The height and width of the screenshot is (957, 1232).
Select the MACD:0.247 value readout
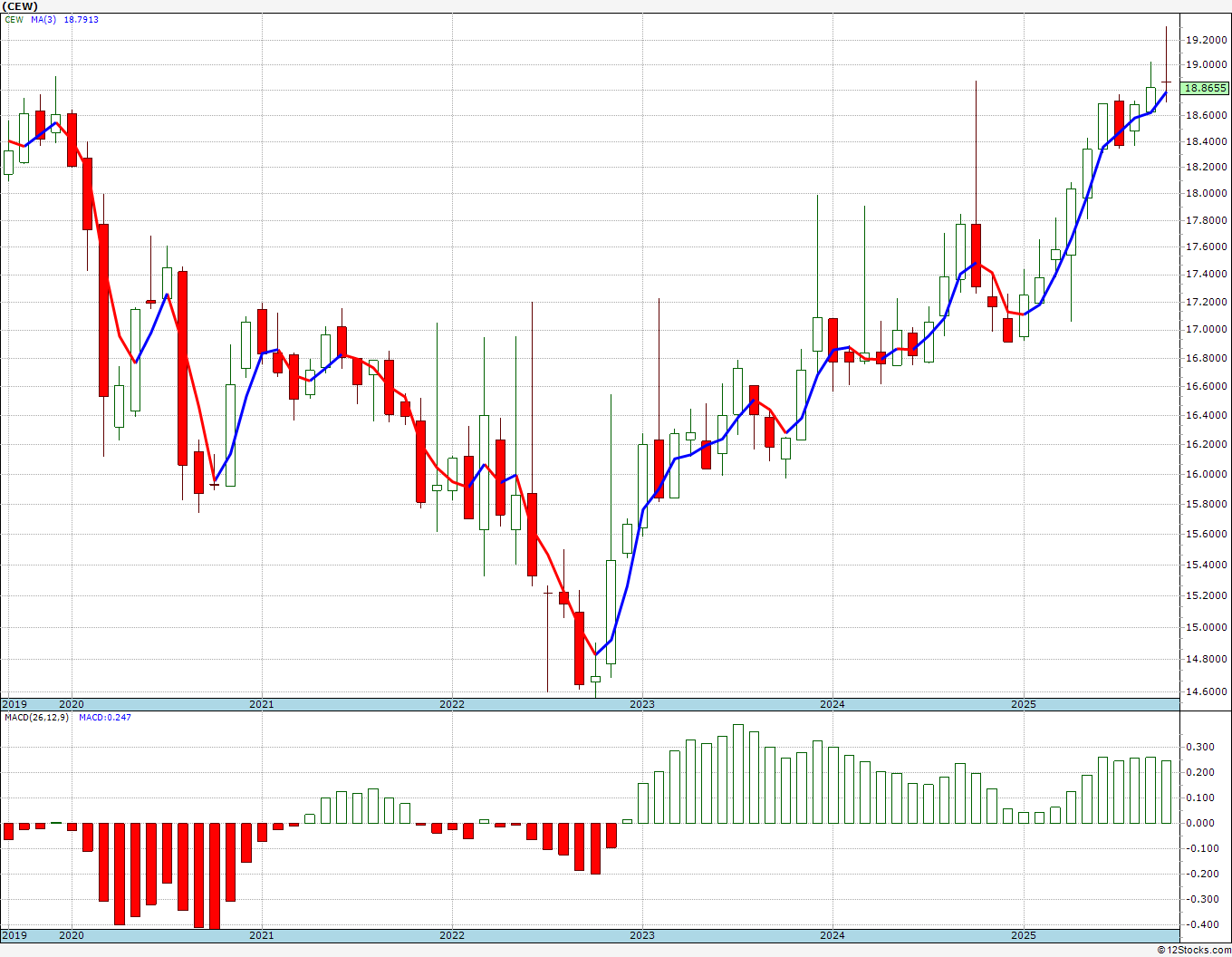click(104, 717)
